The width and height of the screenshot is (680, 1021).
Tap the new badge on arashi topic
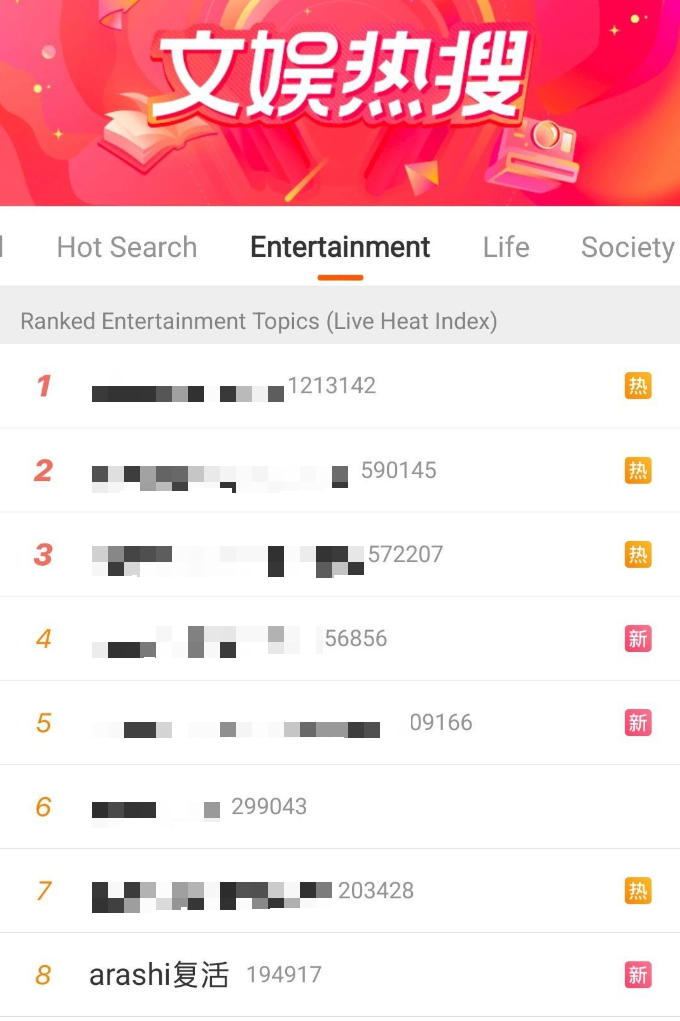638,975
